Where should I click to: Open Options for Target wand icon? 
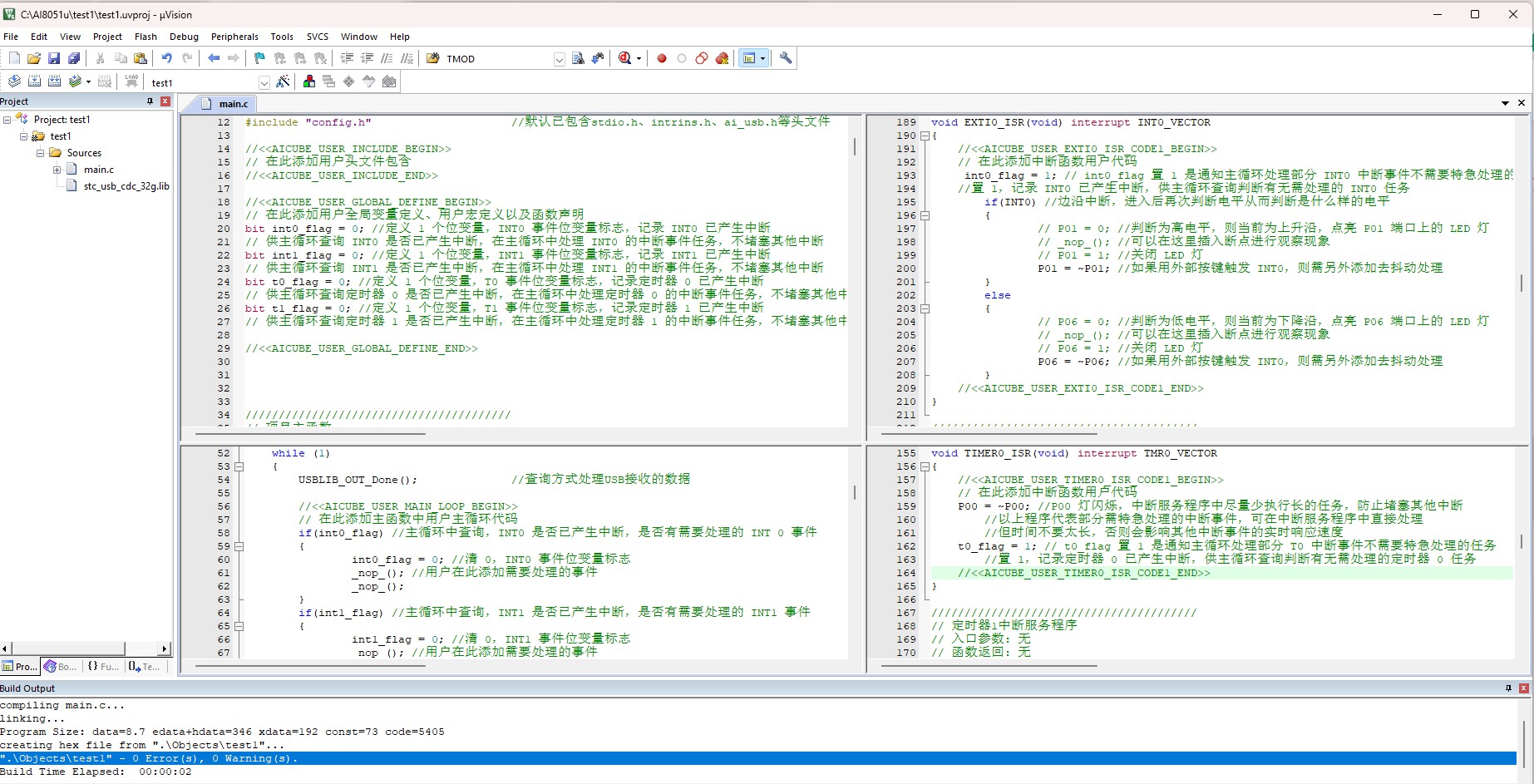(x=284, y=81)
